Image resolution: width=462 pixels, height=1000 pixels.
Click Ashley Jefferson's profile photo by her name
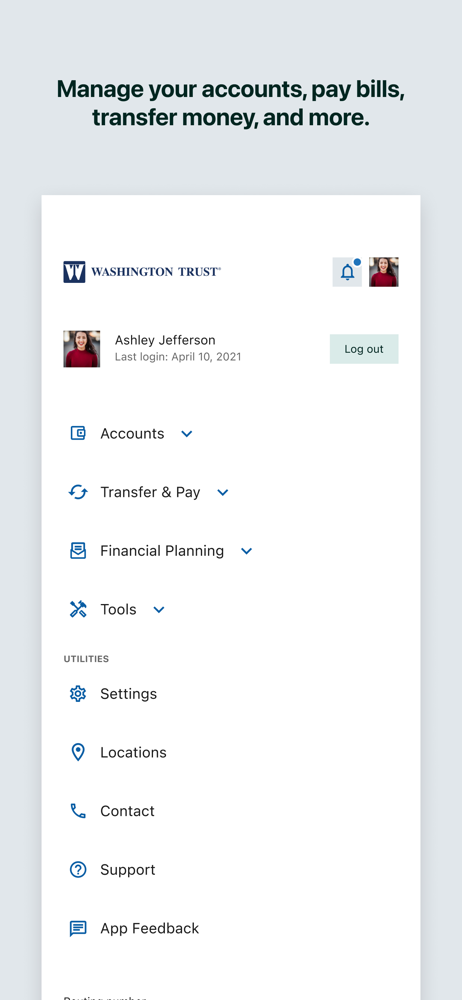(x=82, y=349)
